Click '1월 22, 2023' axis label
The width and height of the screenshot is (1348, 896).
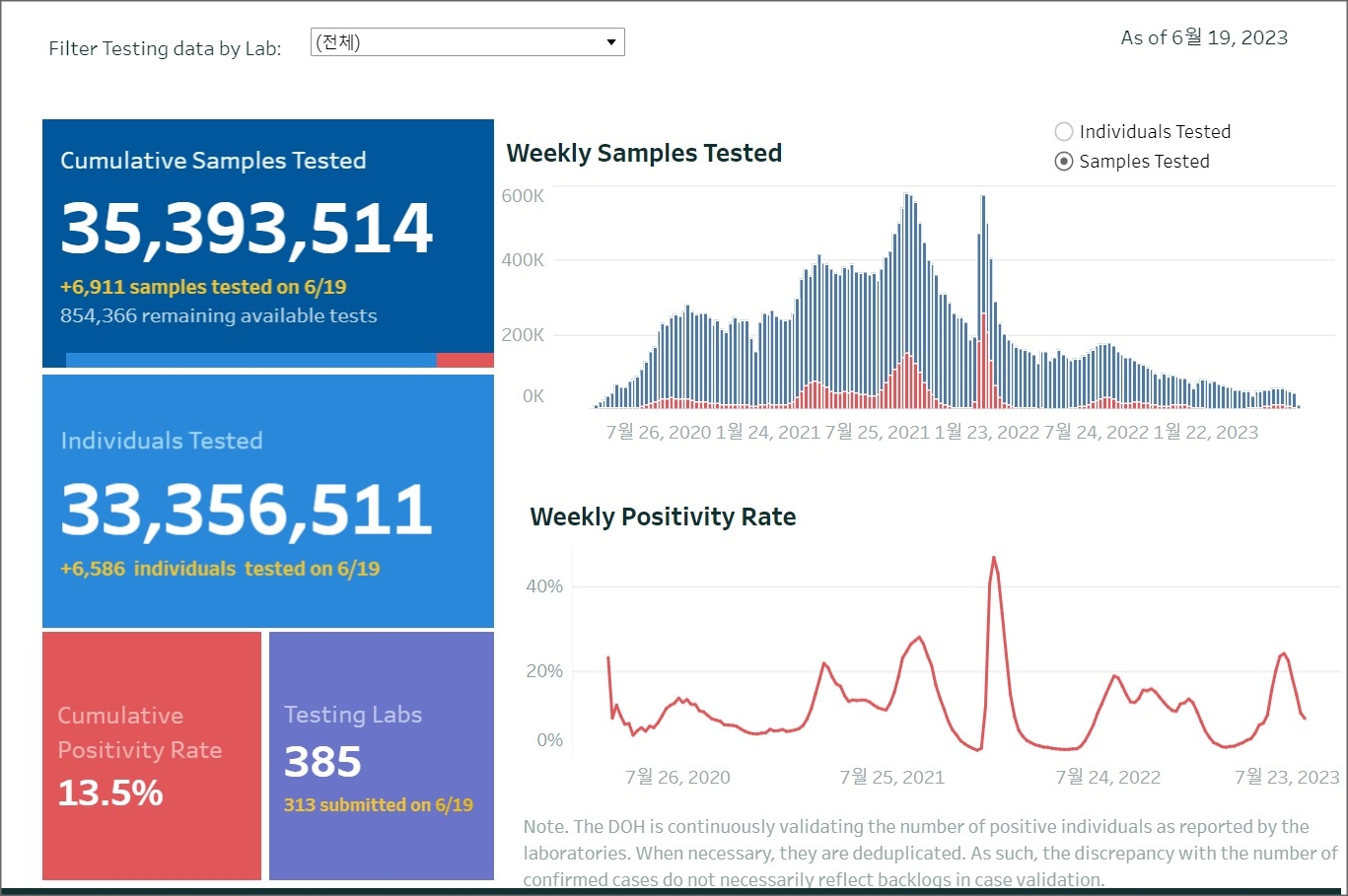pyautogui.click(x=1206, y=432)
